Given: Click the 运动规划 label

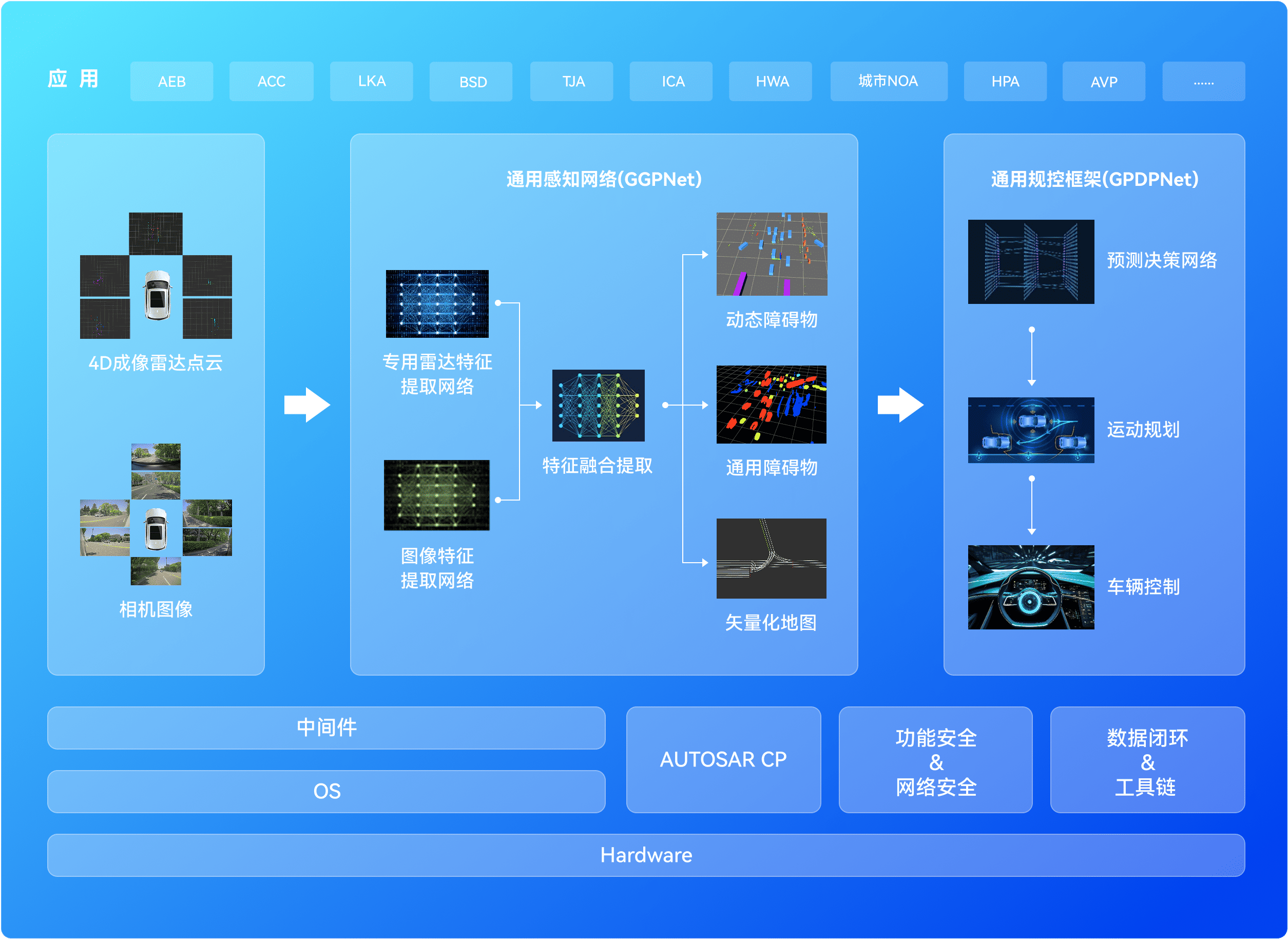Looking at the screenshot, I should click(x=1143, y=430).
